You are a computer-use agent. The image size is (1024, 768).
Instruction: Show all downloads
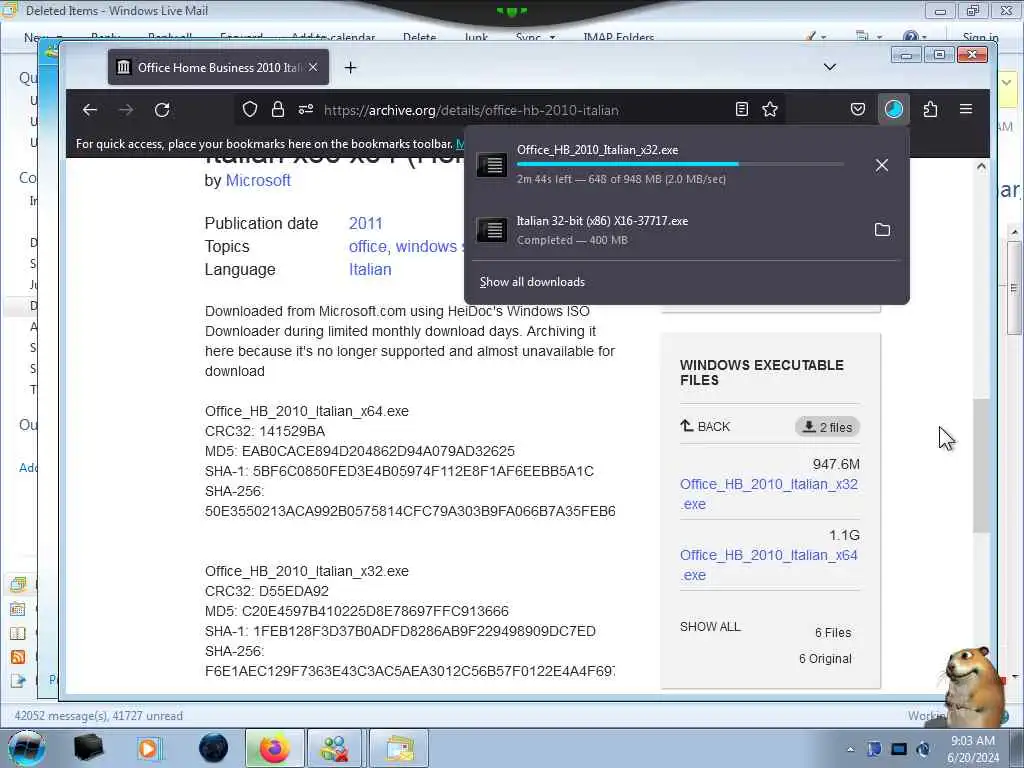pyautogui.click(x=532, y=282)
